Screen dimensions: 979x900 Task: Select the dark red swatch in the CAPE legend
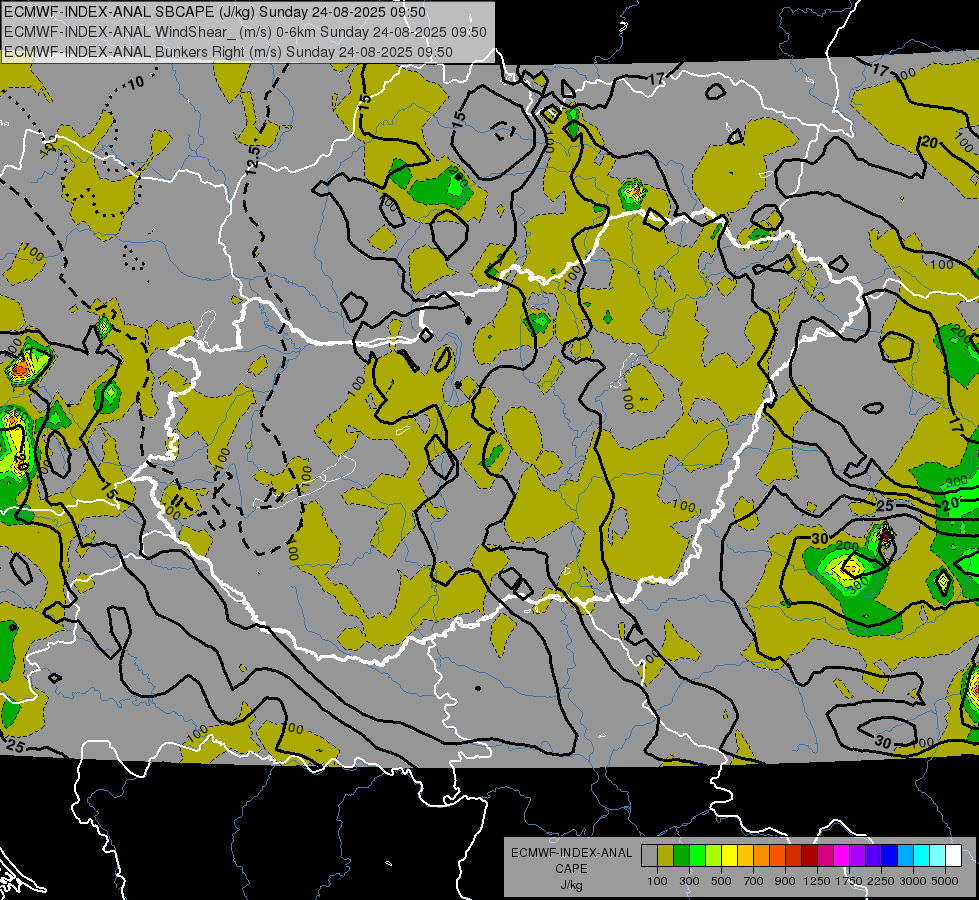(809, 856)
